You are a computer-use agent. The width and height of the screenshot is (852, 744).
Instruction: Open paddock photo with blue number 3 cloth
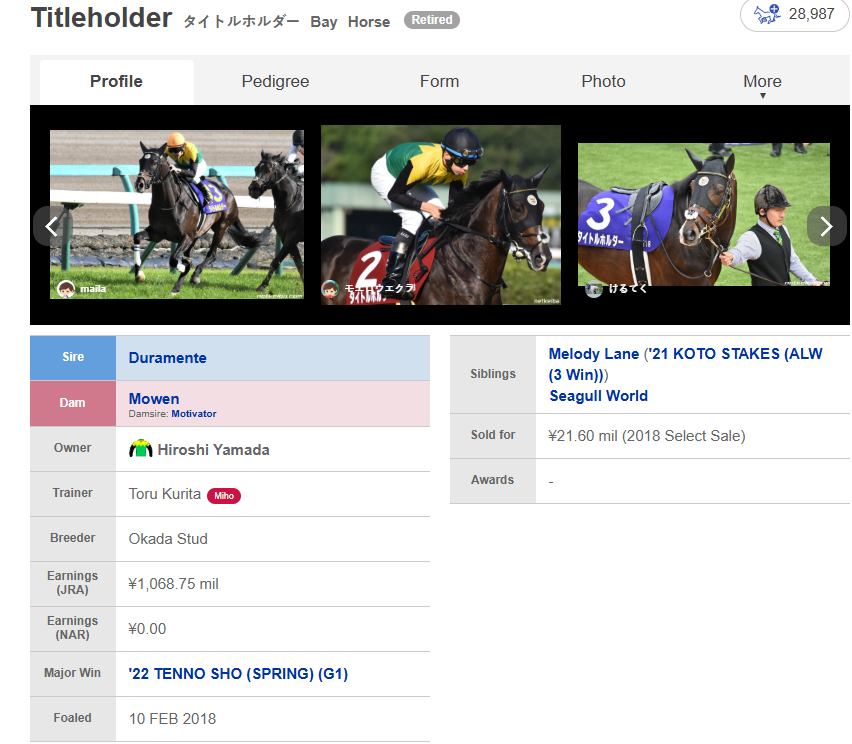click(x=704, y=214)
